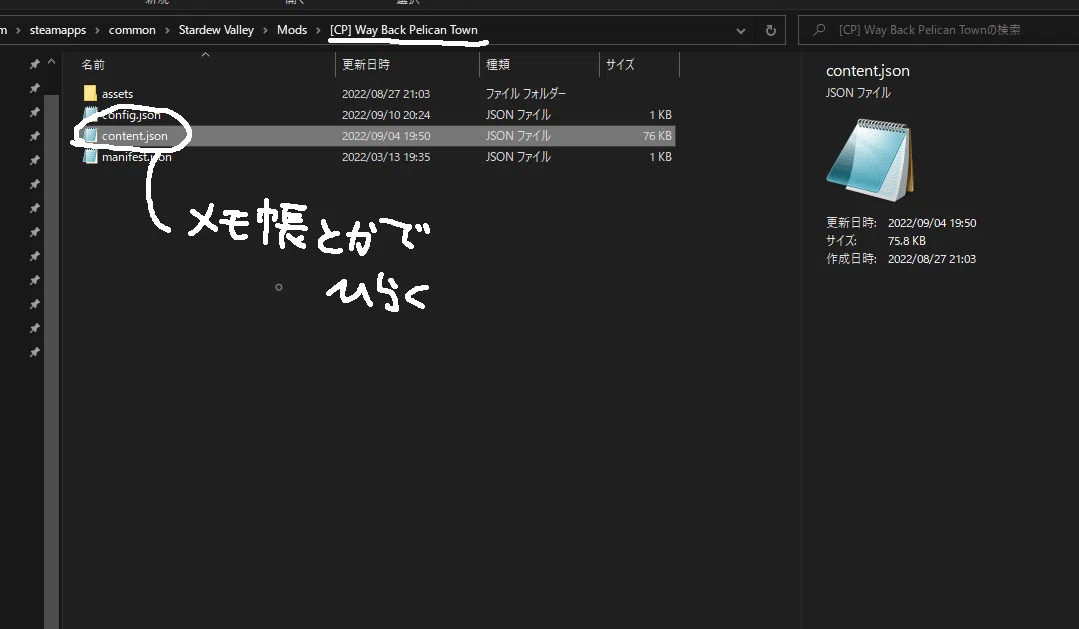
Task: Click date 2022/08/27 21:03 of assets row
Action: pos(386,94)
